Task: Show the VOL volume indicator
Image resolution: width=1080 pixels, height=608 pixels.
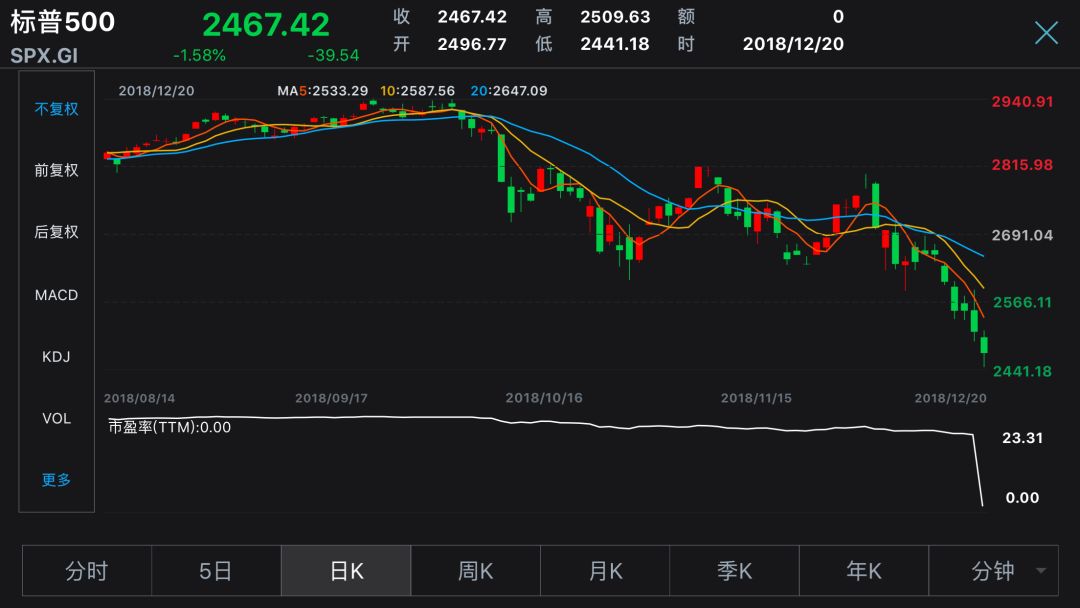Action: pos(56,418)
